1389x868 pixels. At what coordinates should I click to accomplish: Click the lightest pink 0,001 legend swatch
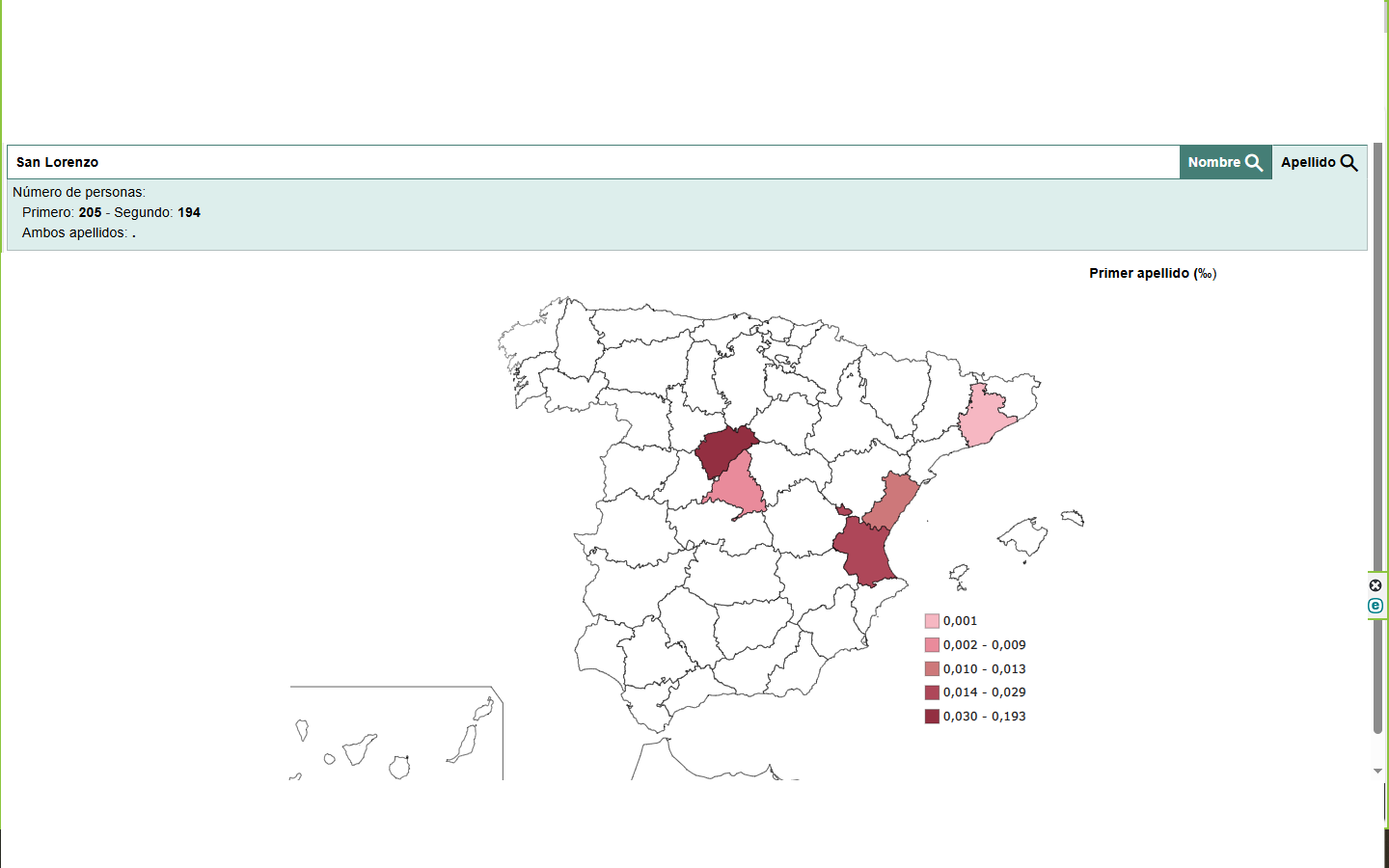932,621
